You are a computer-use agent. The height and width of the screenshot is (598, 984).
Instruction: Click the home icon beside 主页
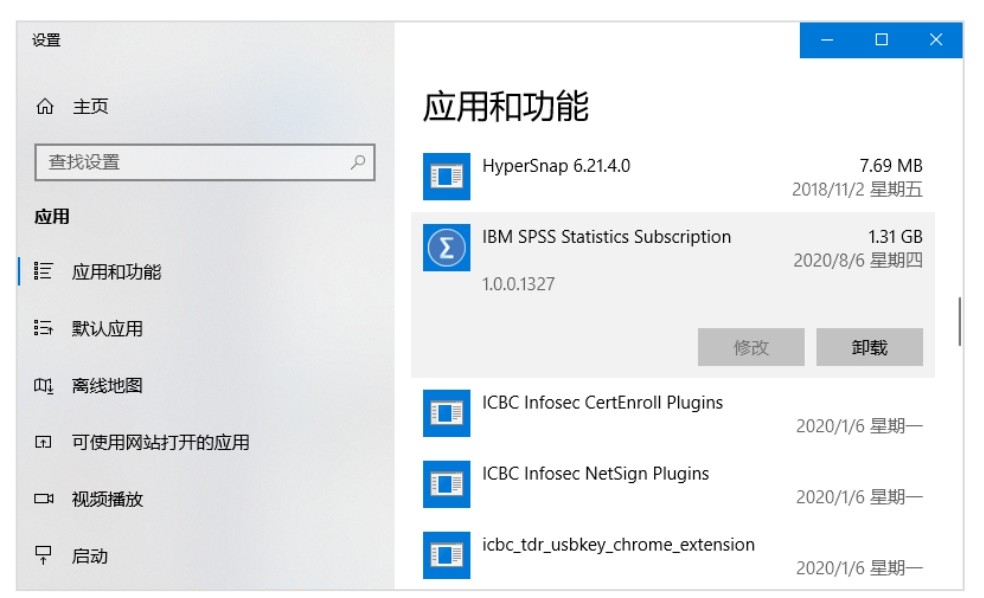[45, 107]
